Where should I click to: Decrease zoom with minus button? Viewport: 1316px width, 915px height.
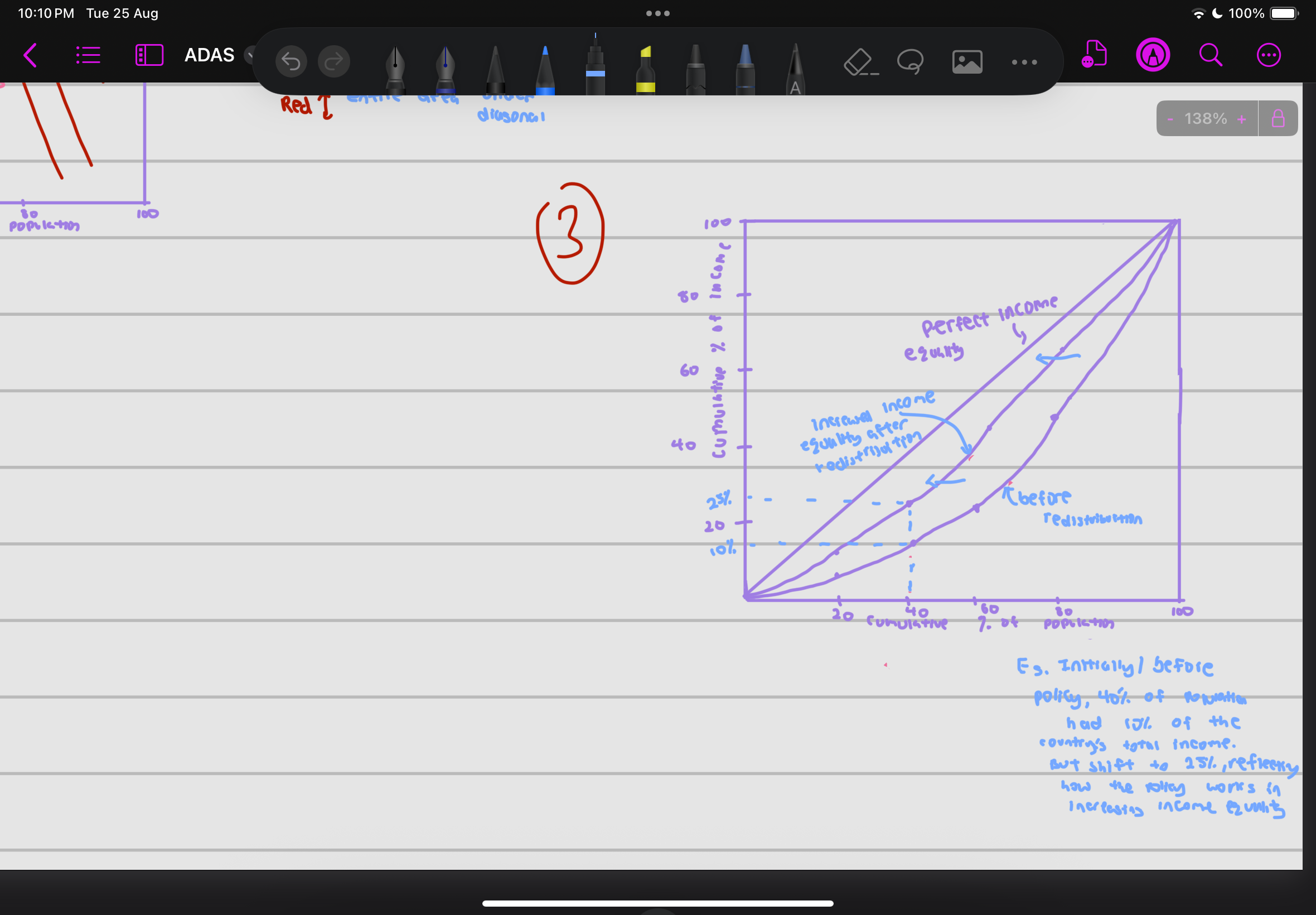[1170, 119]
